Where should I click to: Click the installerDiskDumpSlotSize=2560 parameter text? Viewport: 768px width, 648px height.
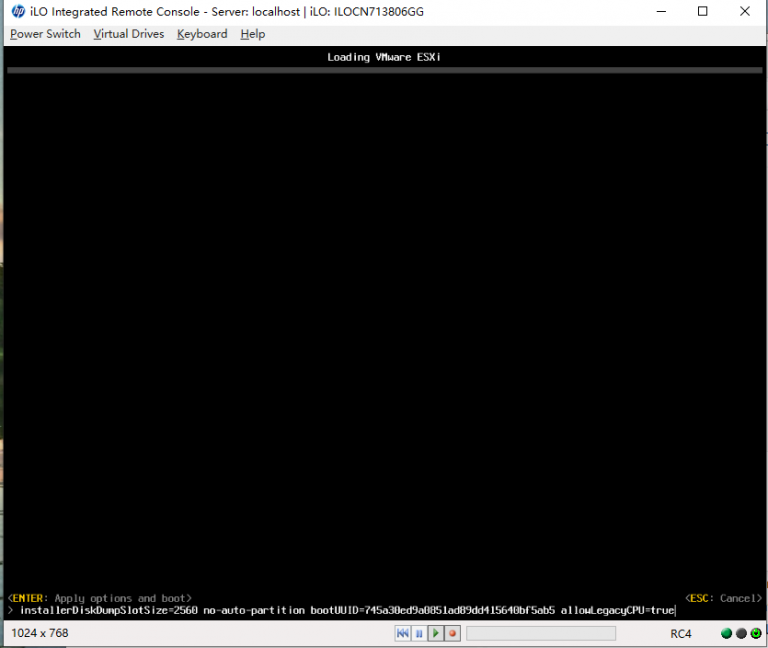tap(109, 610)
